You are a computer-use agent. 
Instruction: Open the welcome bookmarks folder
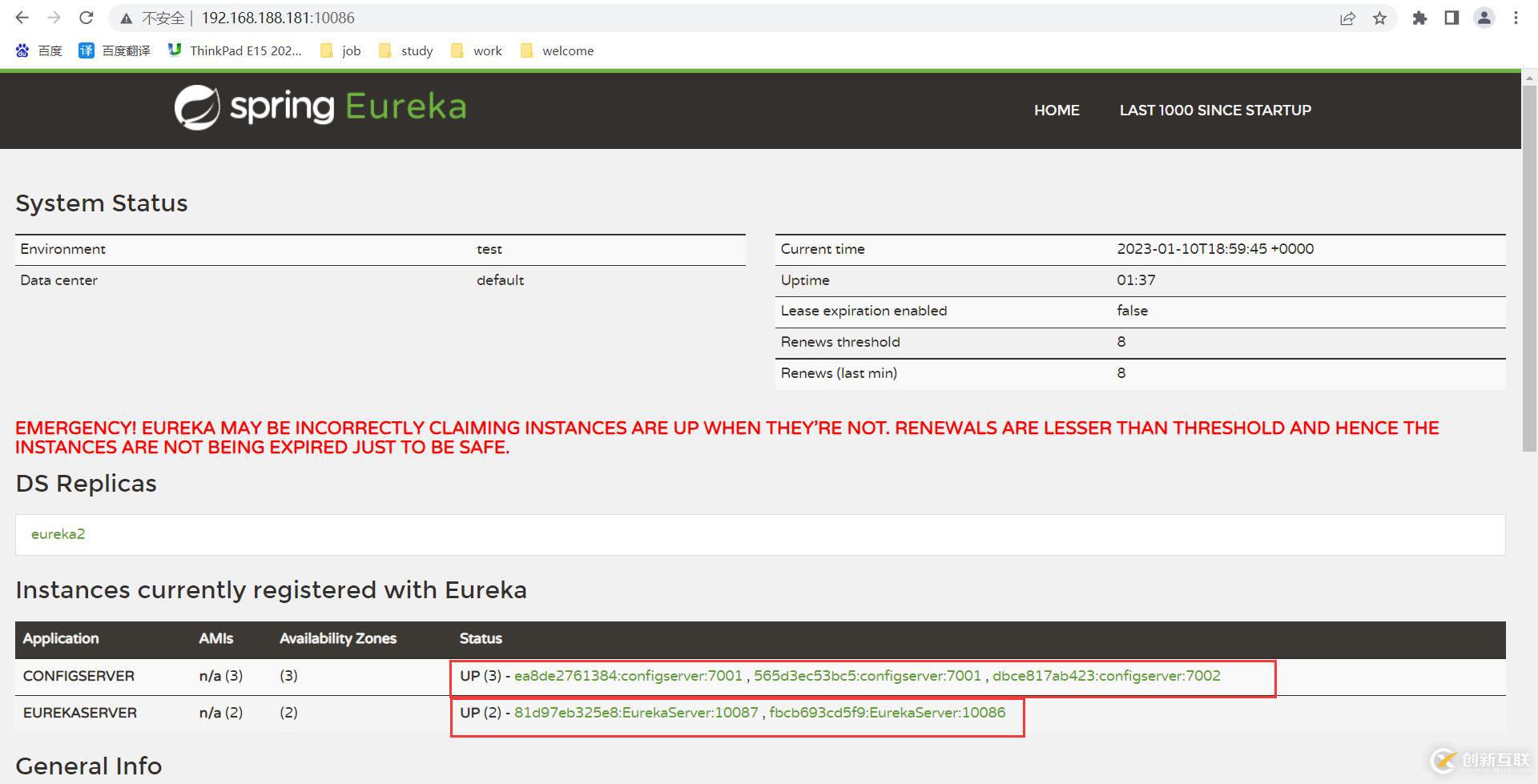pos(558,50)
